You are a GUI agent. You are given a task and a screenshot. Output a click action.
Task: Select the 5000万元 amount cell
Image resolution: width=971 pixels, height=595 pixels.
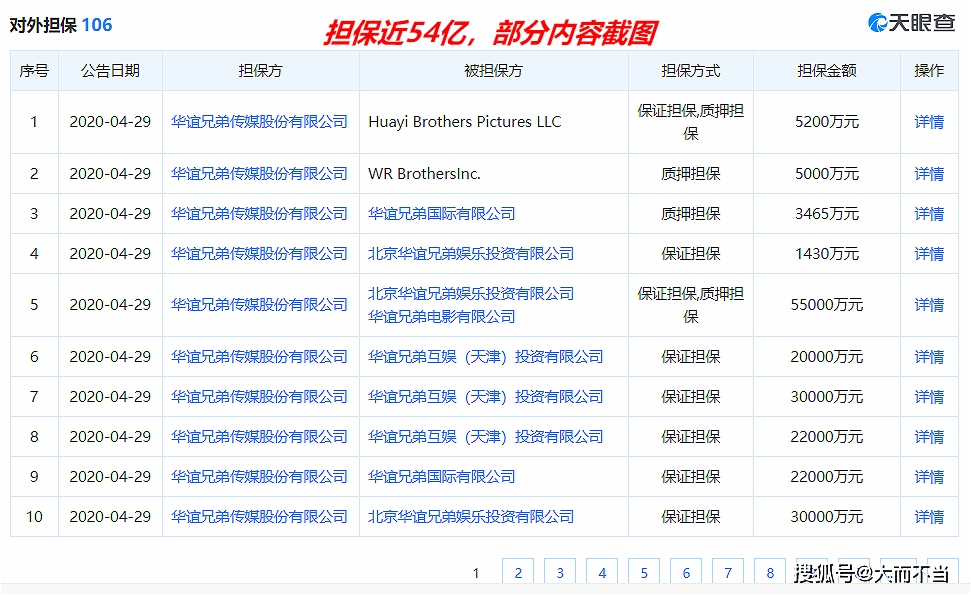click(827, 174)
